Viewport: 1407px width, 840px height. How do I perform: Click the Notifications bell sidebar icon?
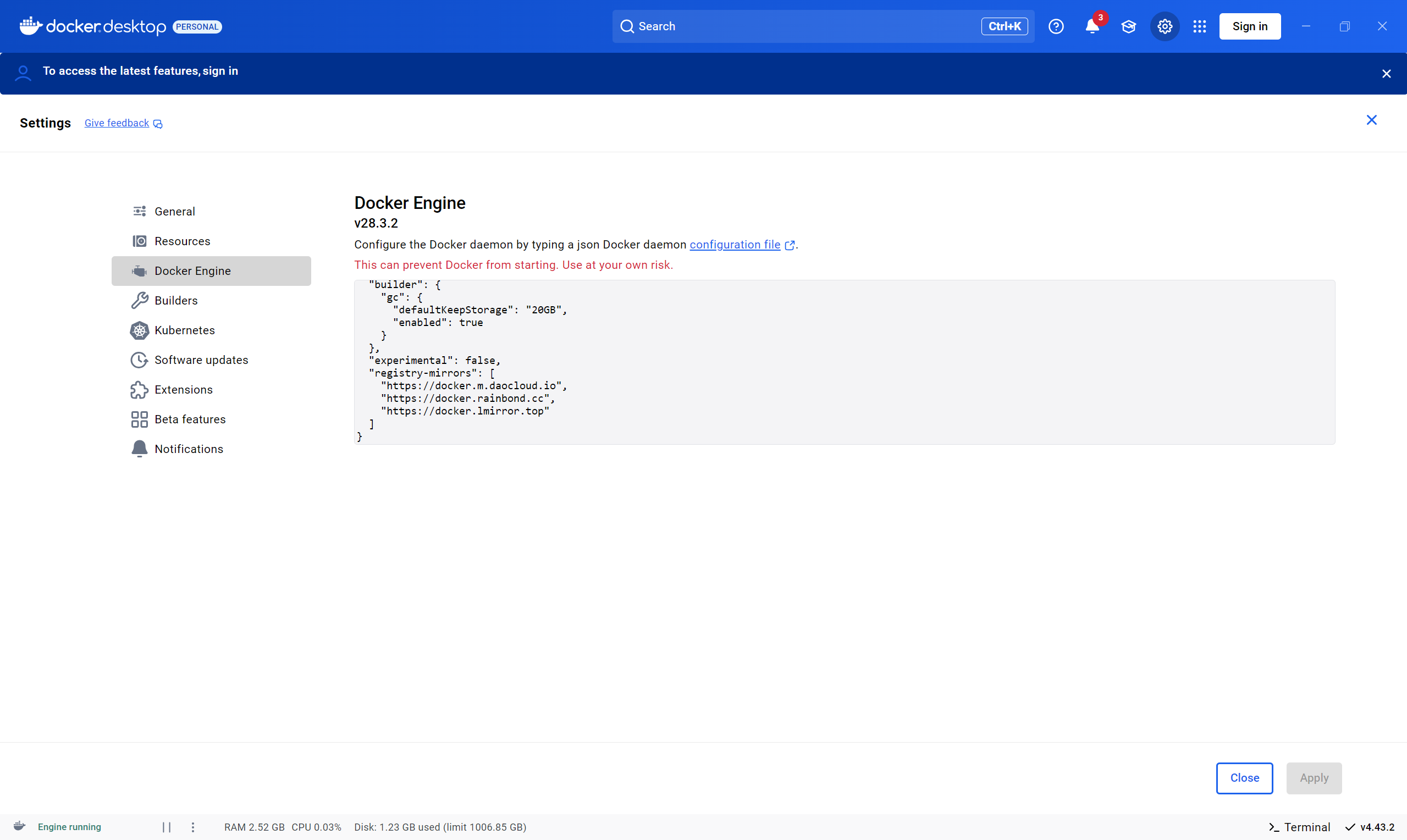click(139, 449)
